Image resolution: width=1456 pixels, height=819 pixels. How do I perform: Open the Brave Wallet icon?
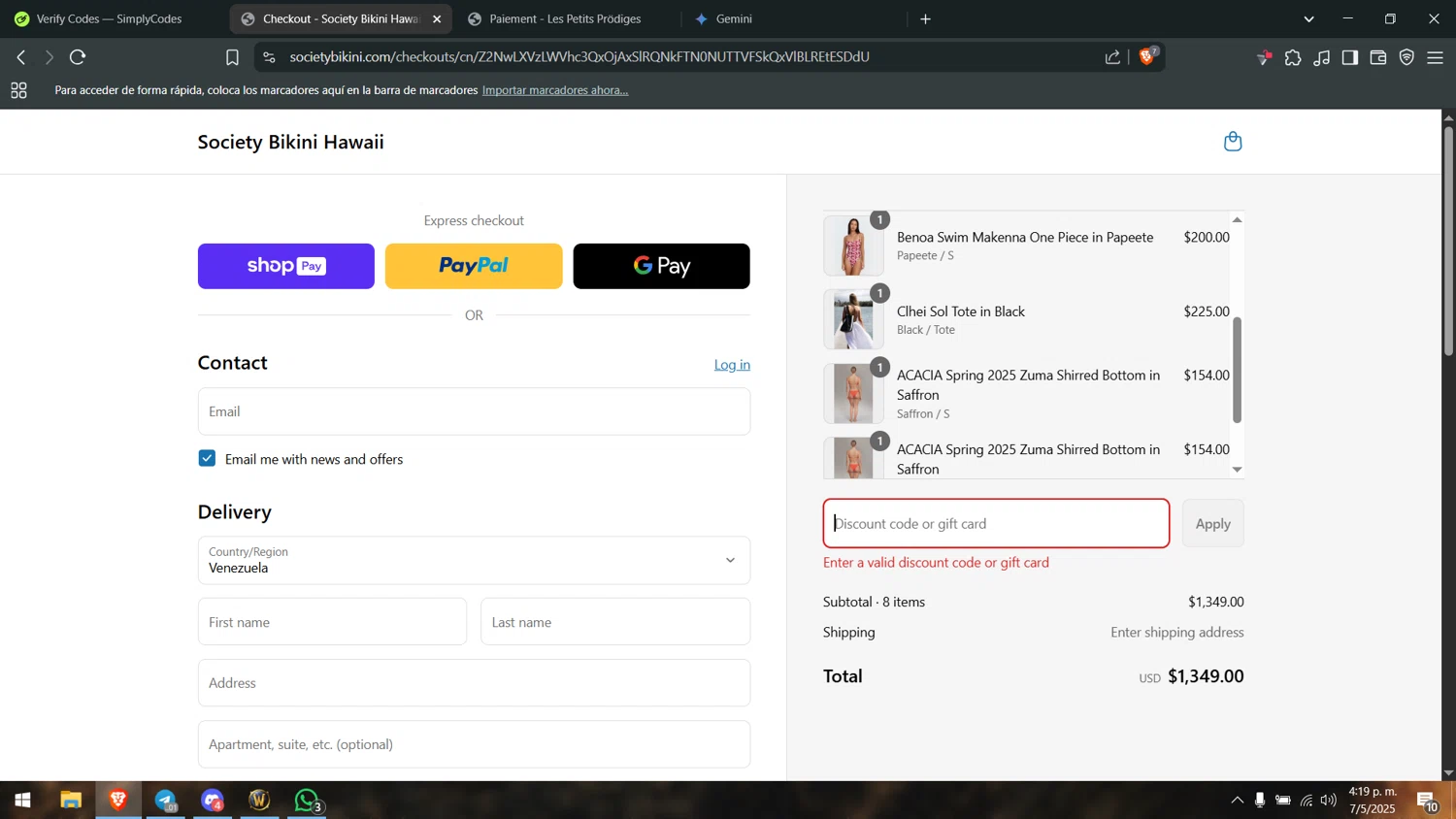click(1378, 58)
